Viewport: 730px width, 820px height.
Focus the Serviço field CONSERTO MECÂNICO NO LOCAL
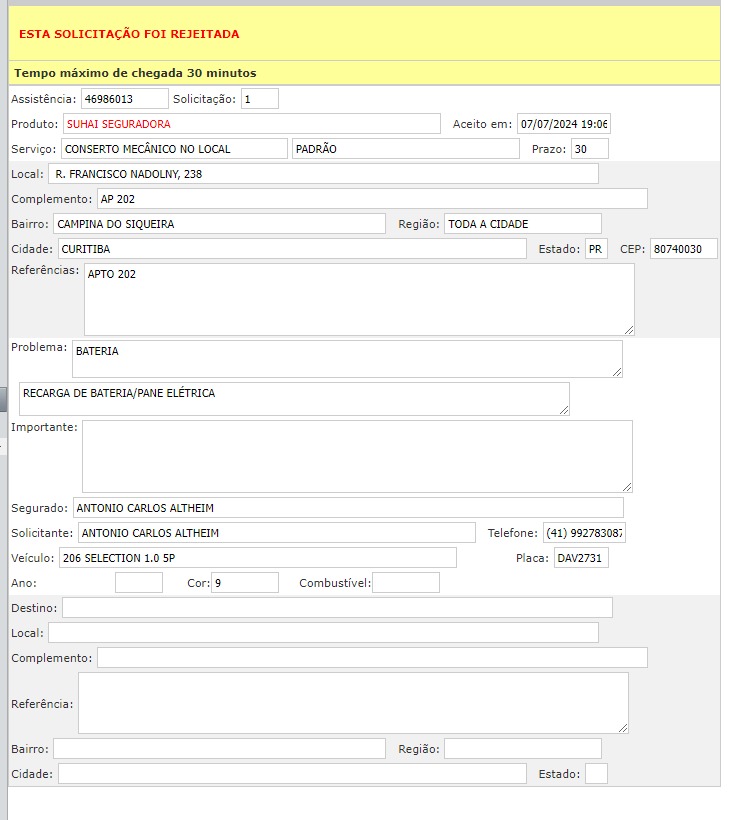click(x=174, y=149)
